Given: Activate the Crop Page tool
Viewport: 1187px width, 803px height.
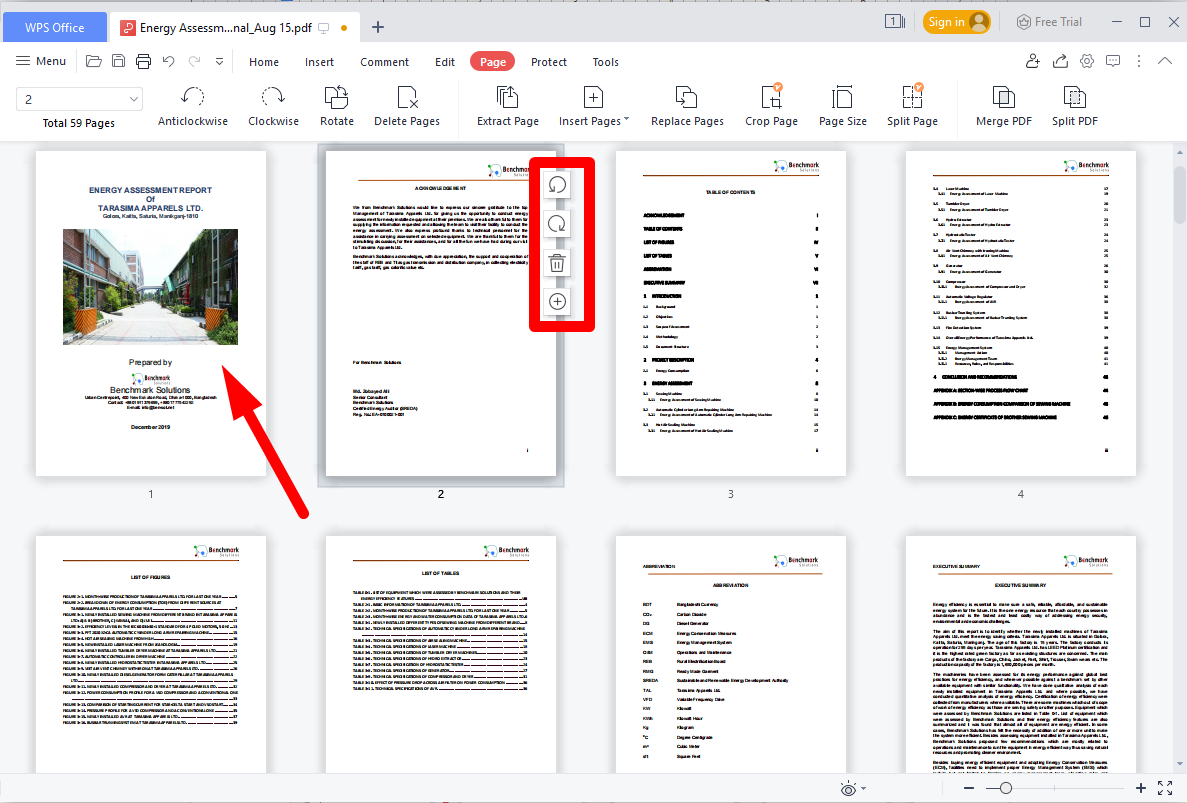Looking at the screenshot, I should (771, 107).
